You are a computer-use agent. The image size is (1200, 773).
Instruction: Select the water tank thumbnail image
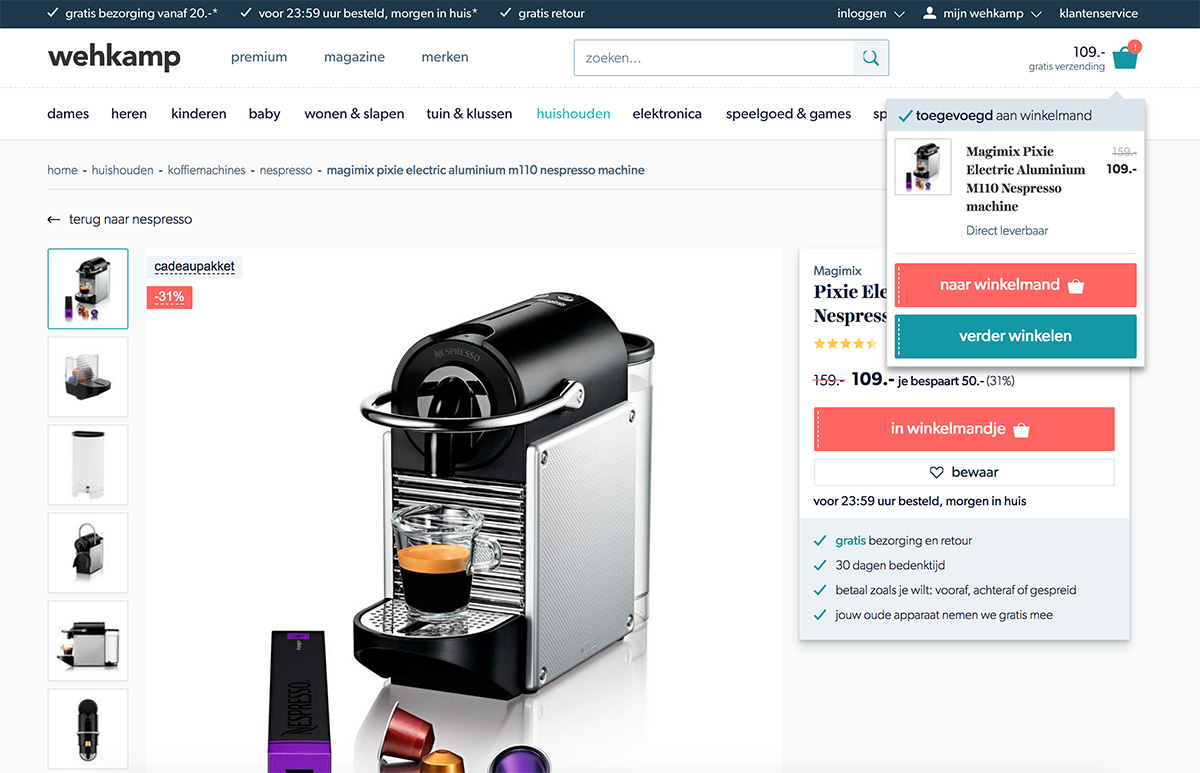[88, 465]
